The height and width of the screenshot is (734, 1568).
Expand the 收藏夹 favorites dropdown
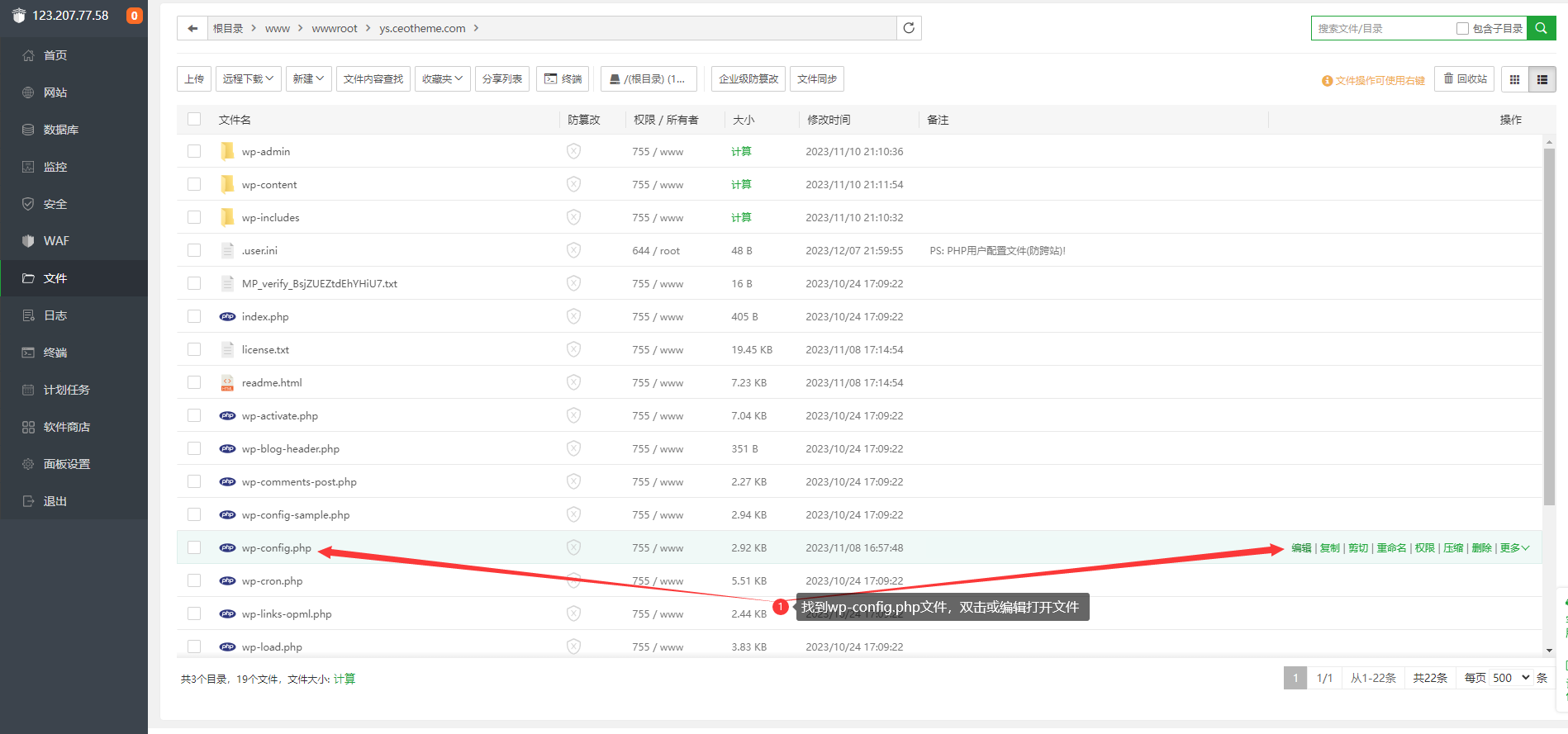click(x=442, y=79)
